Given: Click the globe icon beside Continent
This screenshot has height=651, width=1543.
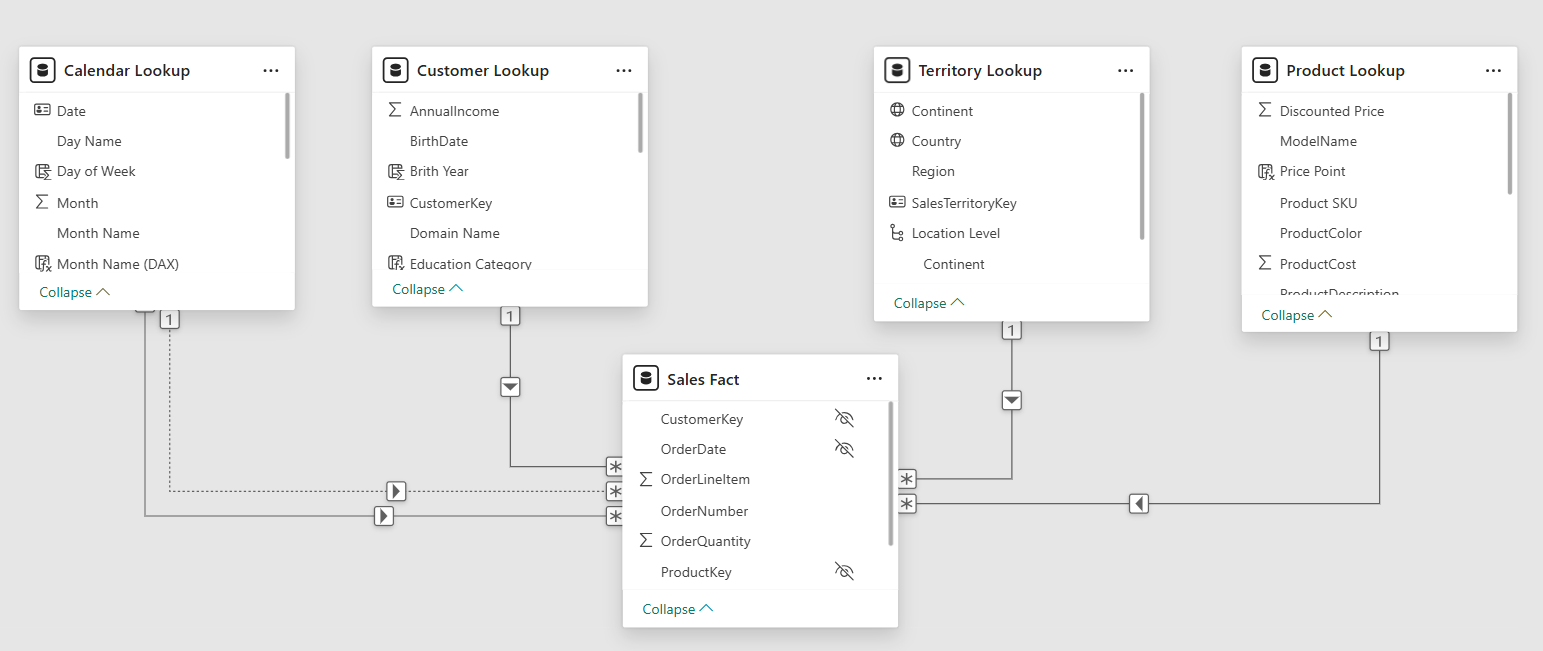Looking at the screenshot, I should [897, 110].
